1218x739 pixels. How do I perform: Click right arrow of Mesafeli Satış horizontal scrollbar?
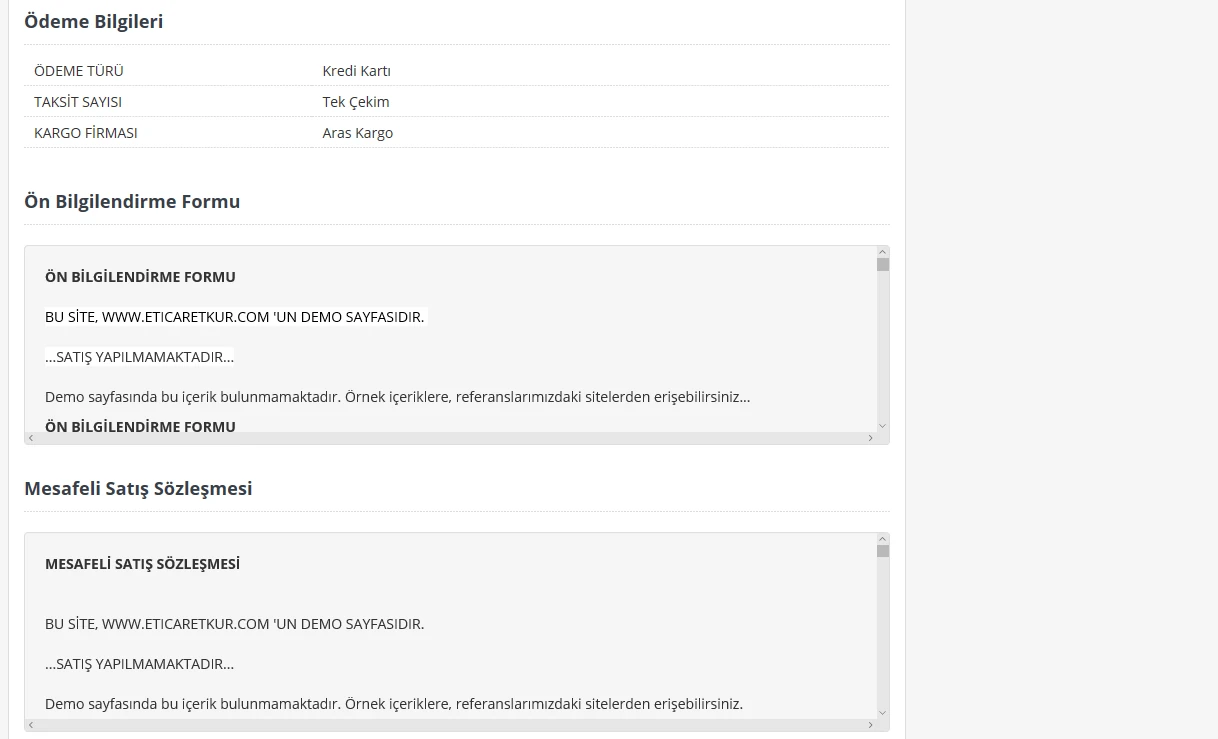pos(870,725)
